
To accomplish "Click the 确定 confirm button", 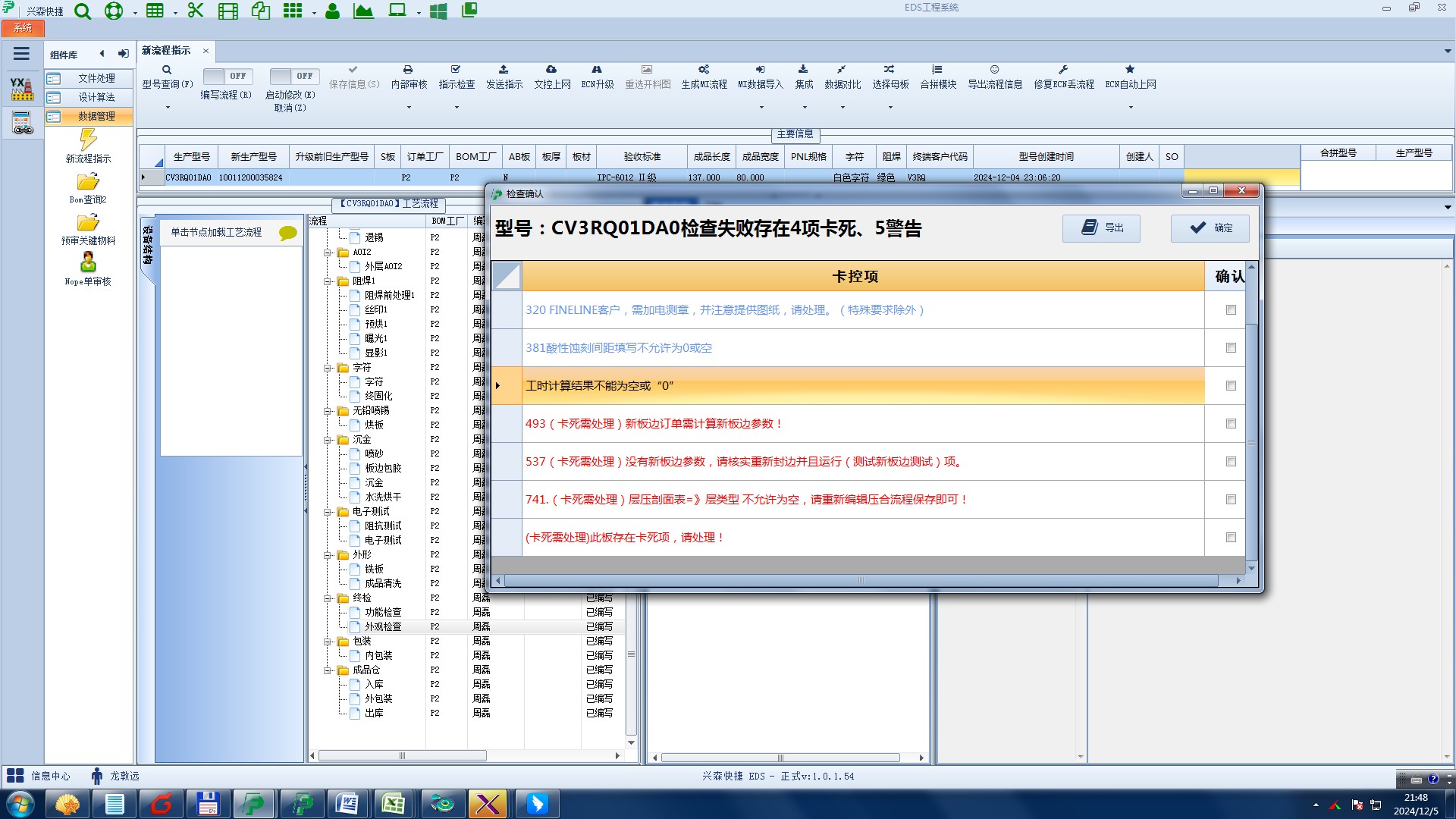I will pyautogui.click(x=1210, y=228).
